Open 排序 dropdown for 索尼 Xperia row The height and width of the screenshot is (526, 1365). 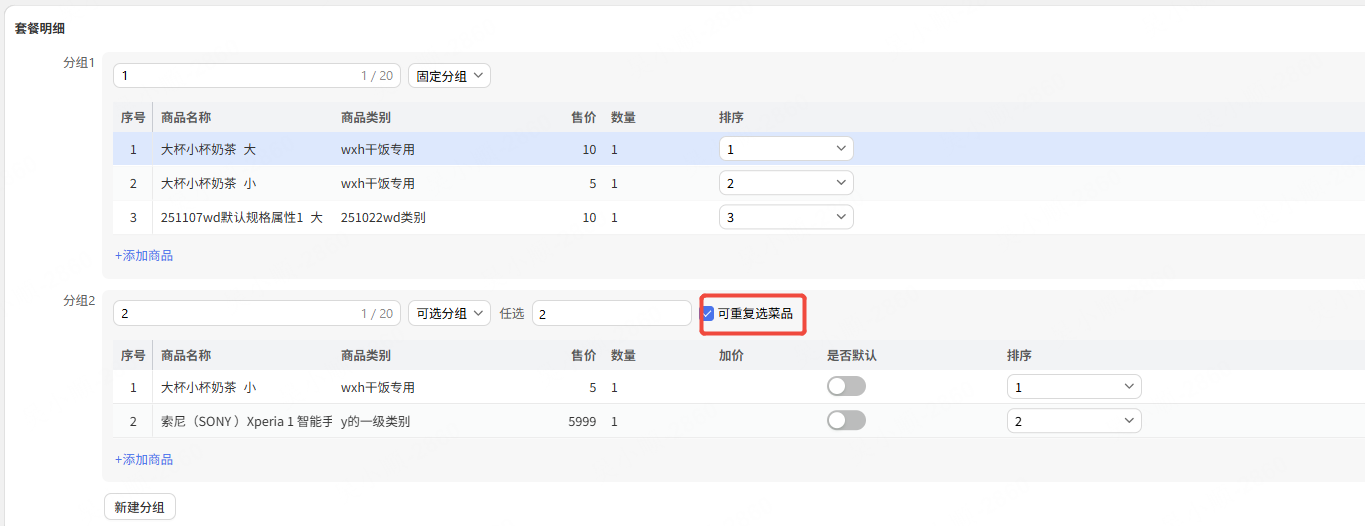tap(1073, 421)
